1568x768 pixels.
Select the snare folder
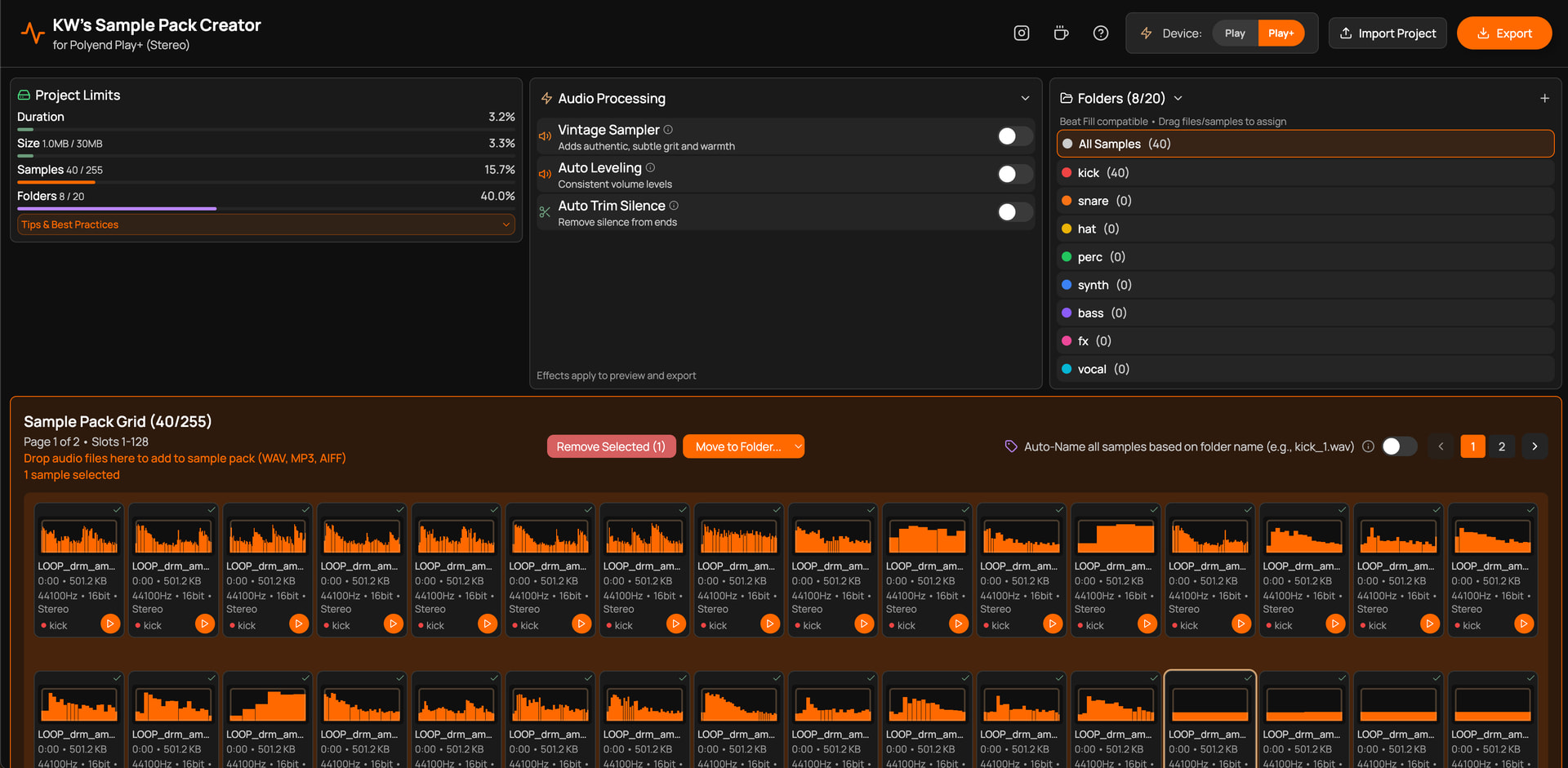[x=1093, y=201]
